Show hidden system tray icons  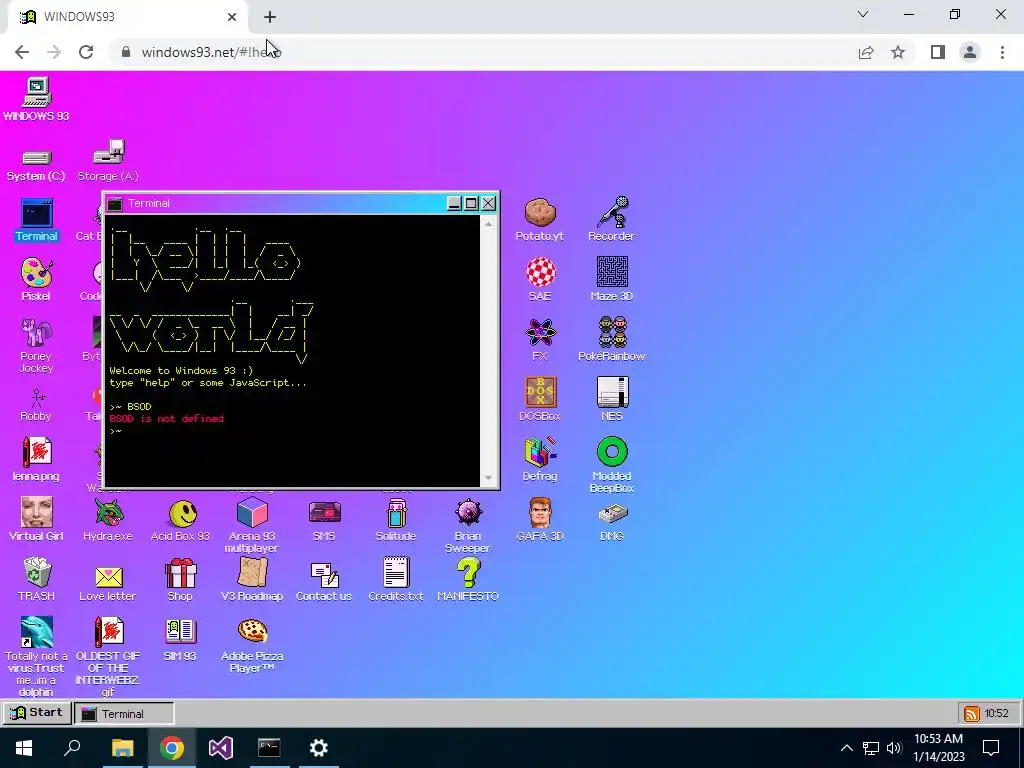tap(846, 748)
